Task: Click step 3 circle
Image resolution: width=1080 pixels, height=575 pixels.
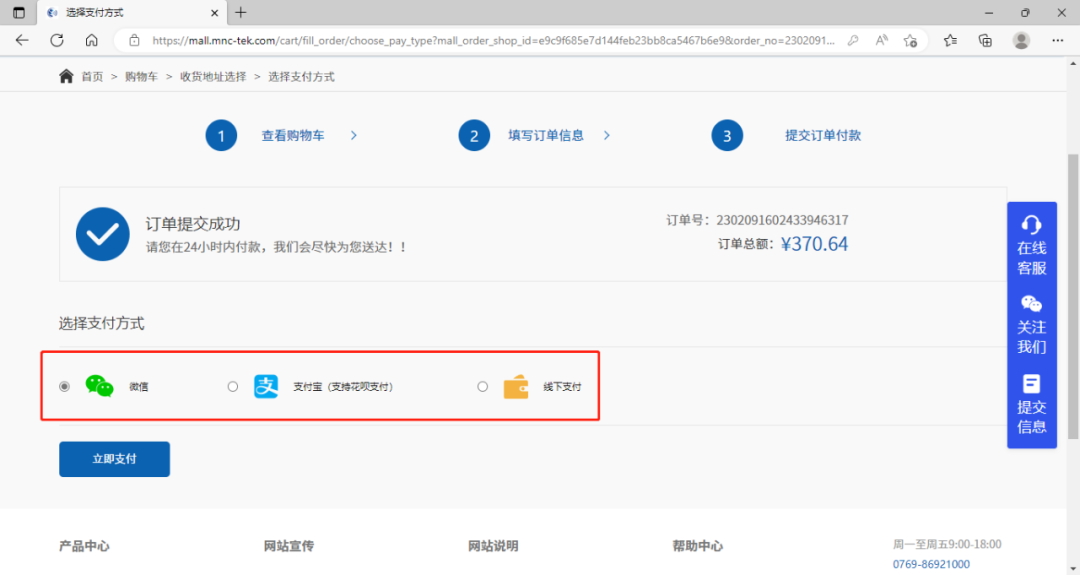Action: point(727,136)
